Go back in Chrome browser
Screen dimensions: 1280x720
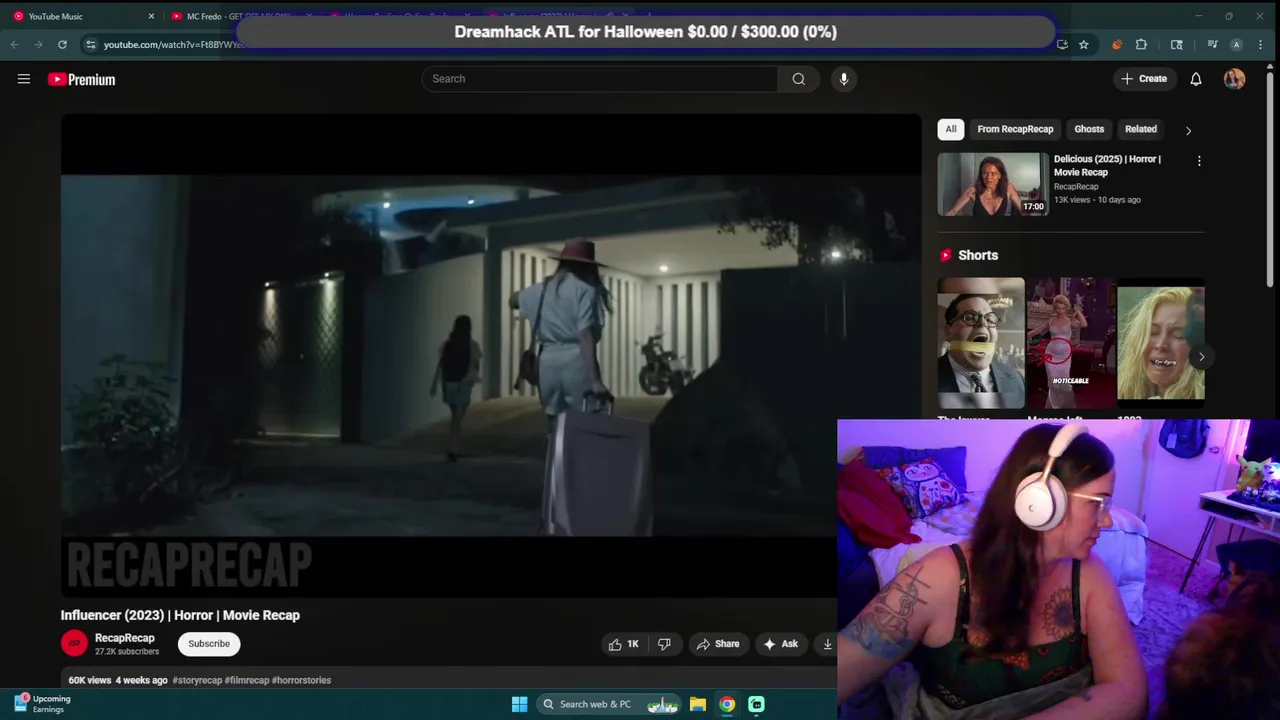point(14,44)
